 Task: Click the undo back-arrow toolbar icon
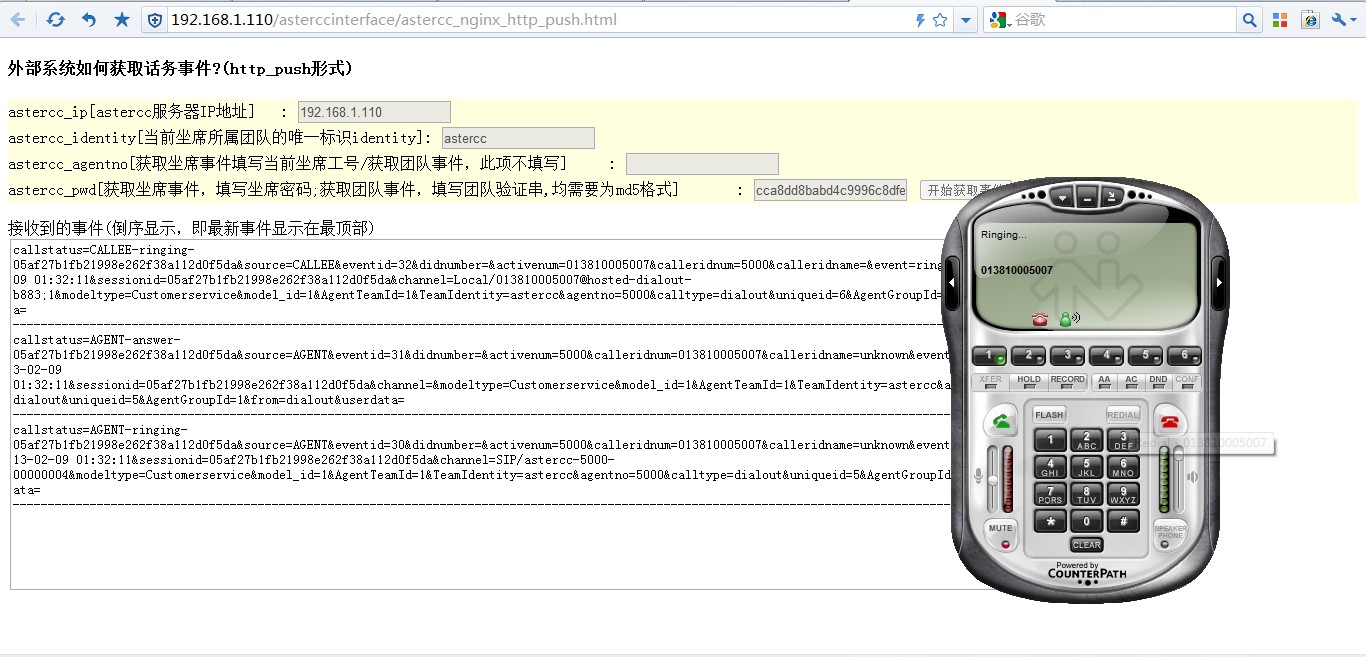point(89,19)
